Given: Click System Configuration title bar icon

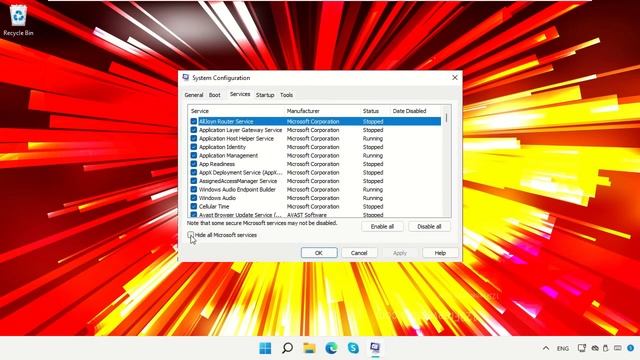Looking at the screenshot, I should pyautogui.click(x=186, y=78).
